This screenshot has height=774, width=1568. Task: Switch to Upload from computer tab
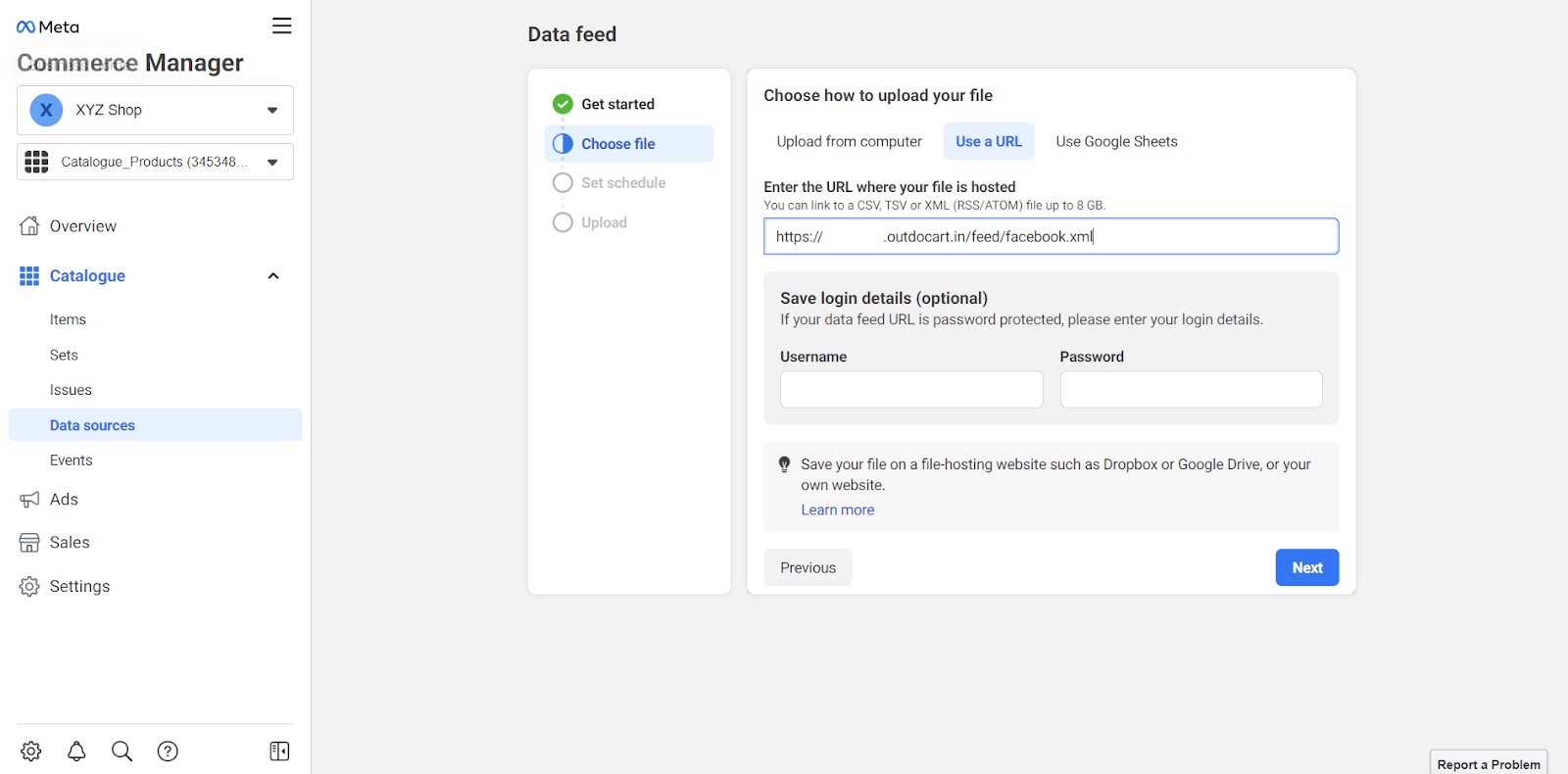pos(849,142)
